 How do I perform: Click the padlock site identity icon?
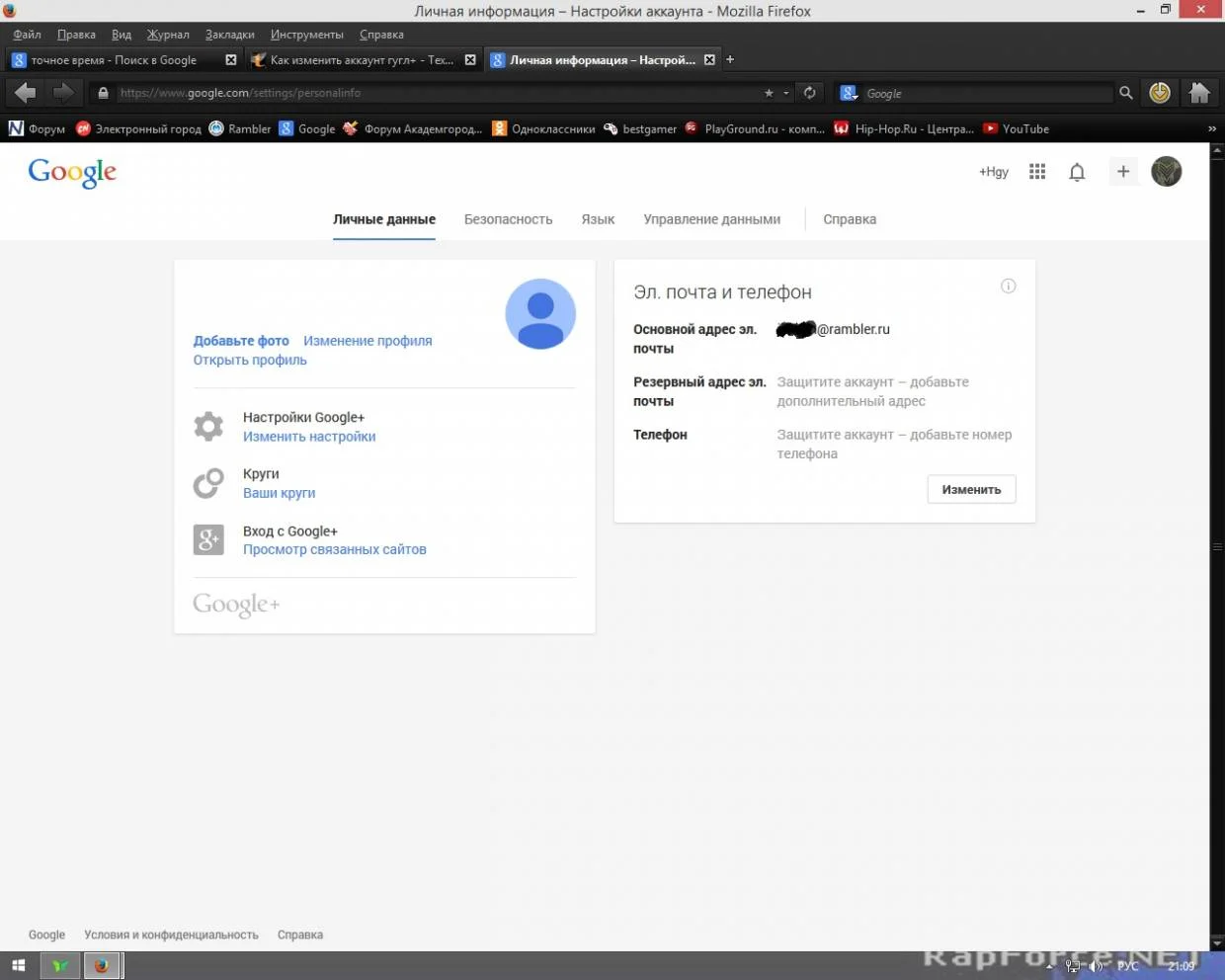[103, 93]
